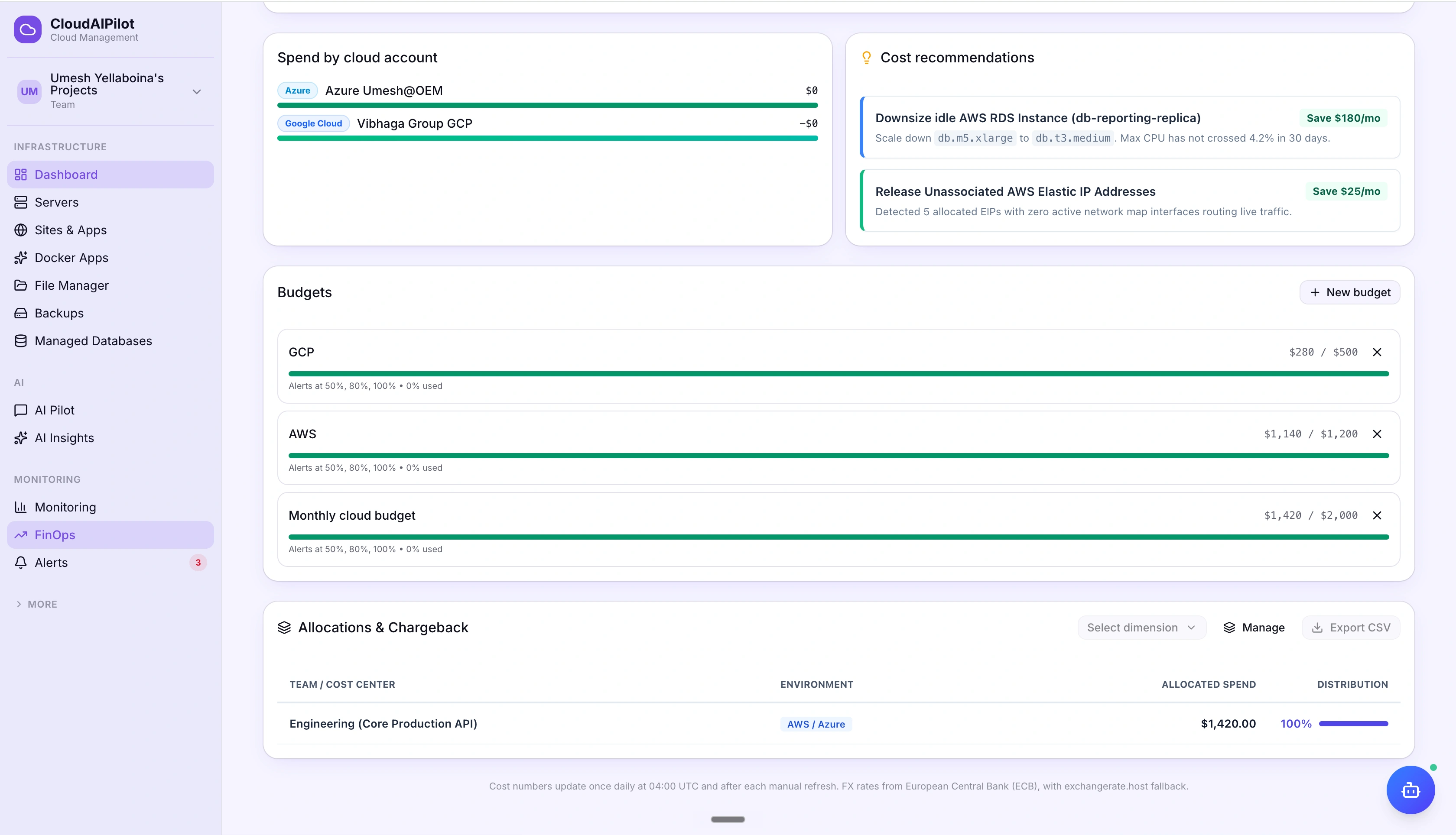1456x835 pixels.
Task: Go to Dashboard
Action: point(110,175)
